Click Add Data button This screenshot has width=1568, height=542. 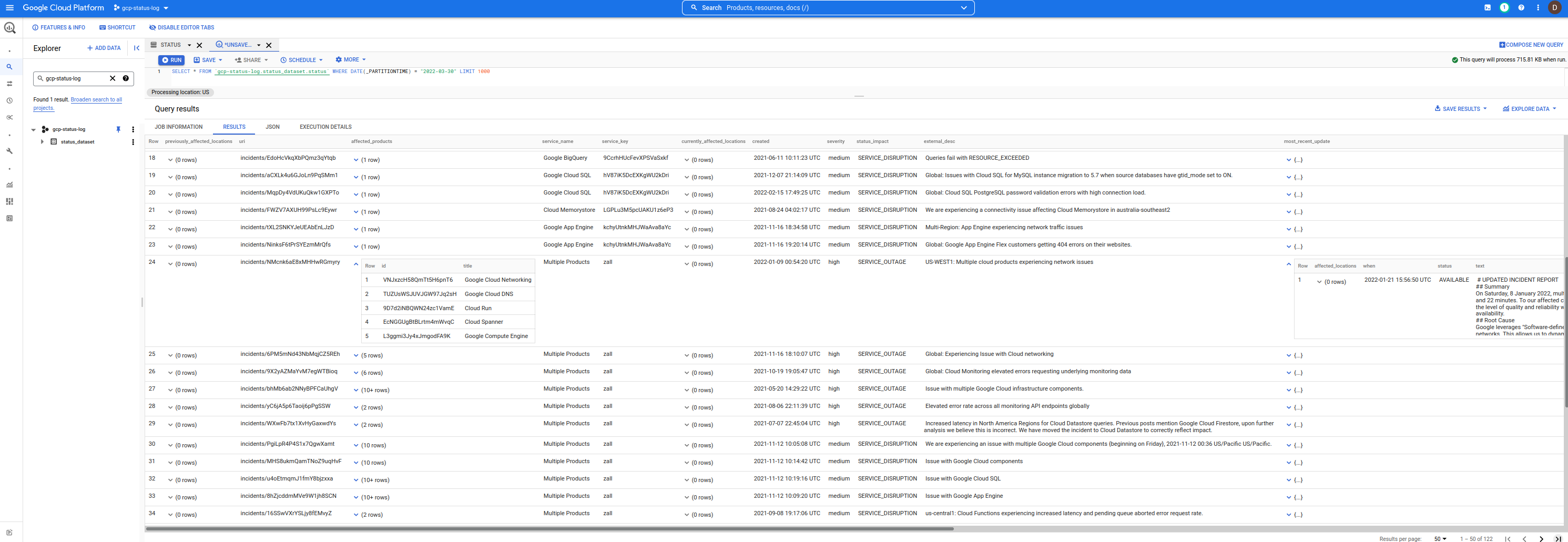point(104,48)
